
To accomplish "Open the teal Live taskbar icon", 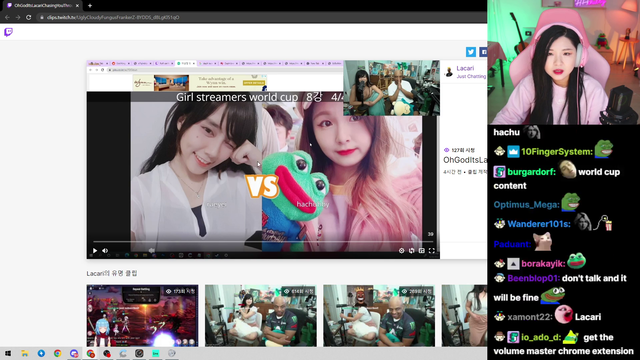I will tap(156, 353).
